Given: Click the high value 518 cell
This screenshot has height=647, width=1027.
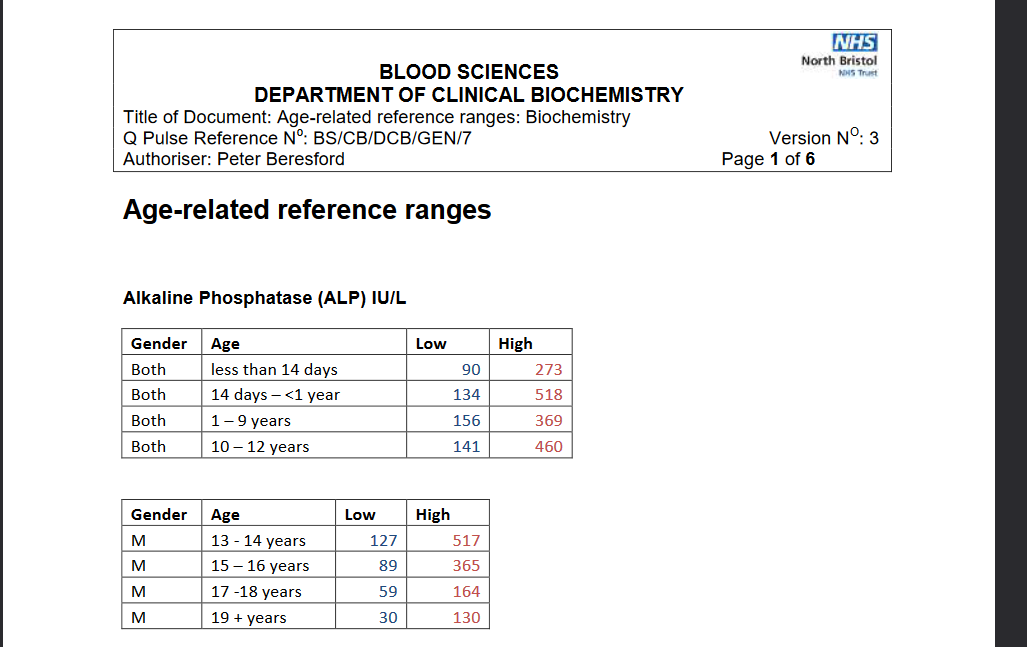Looking at the screenshot, I should pos(548,395).
